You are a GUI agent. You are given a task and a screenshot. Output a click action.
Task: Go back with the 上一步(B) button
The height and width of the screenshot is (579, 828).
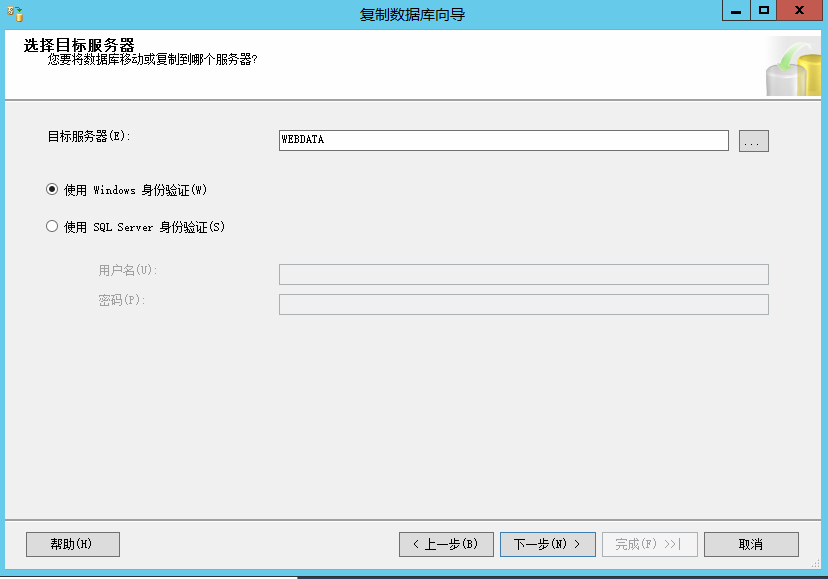[446, 544]
